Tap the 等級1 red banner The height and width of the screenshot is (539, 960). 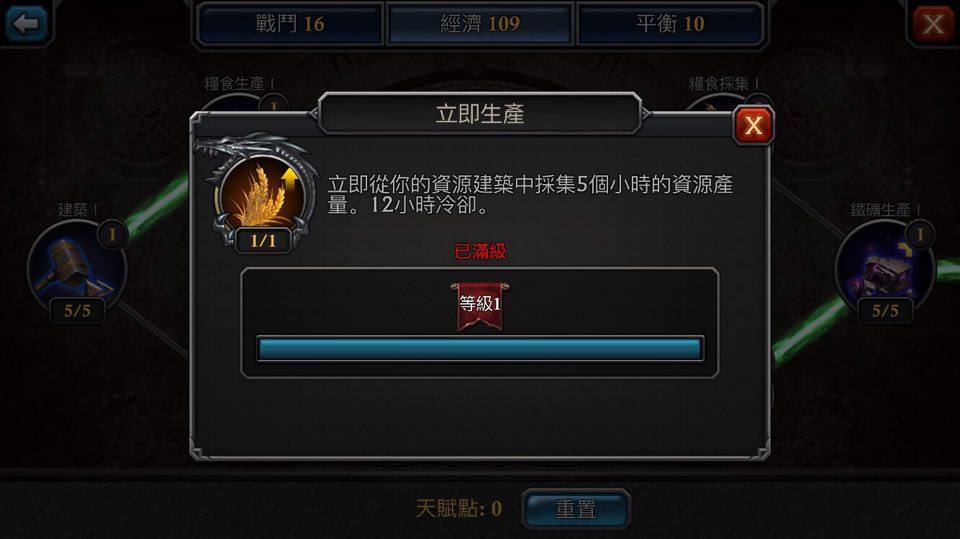(x=480, y=306)
